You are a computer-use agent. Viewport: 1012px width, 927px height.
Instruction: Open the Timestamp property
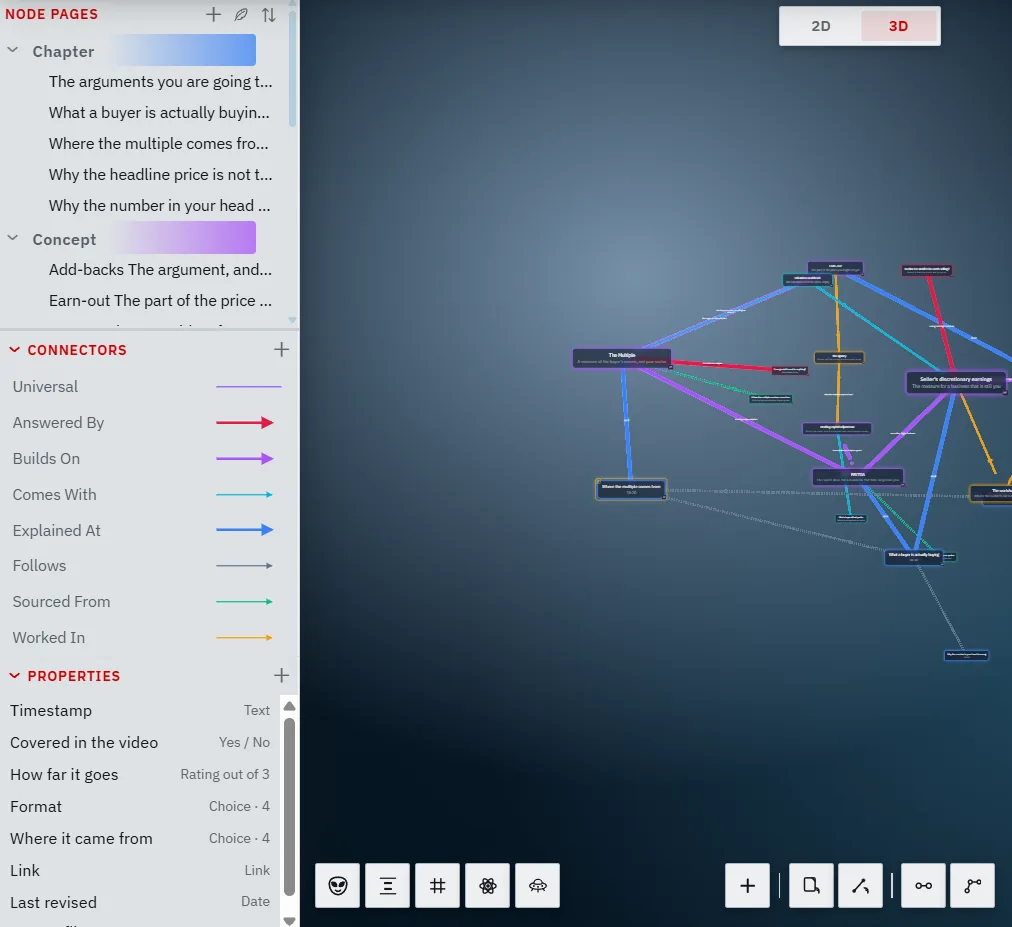(140, 711)
